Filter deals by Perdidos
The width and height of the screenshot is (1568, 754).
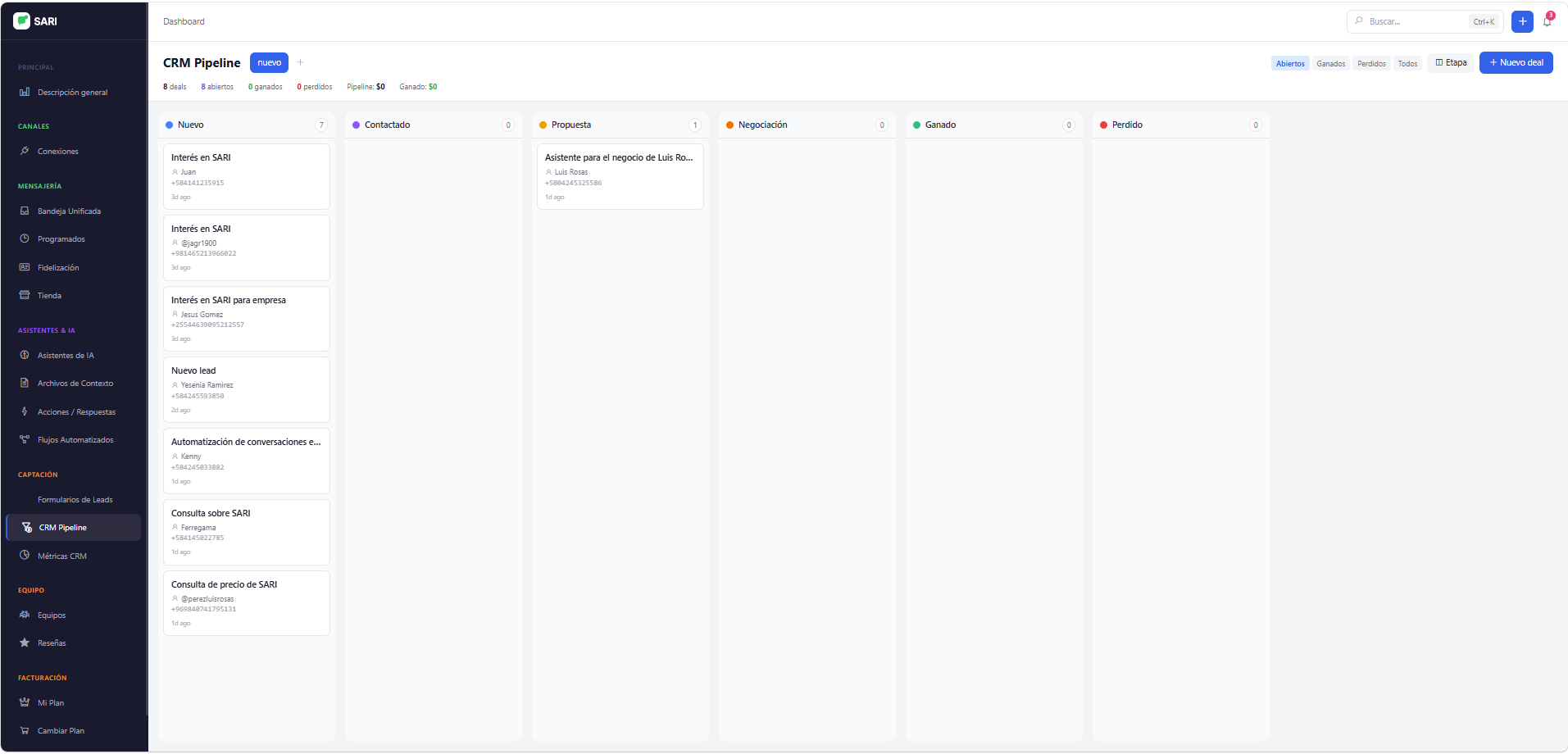click(x=1371, y=63)
